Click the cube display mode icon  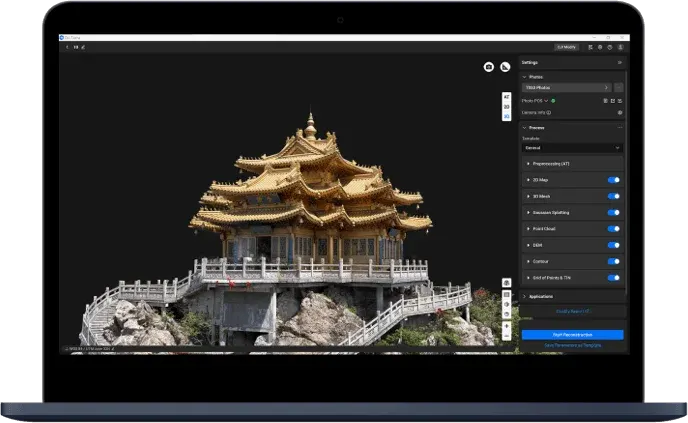tap(506, 305)
